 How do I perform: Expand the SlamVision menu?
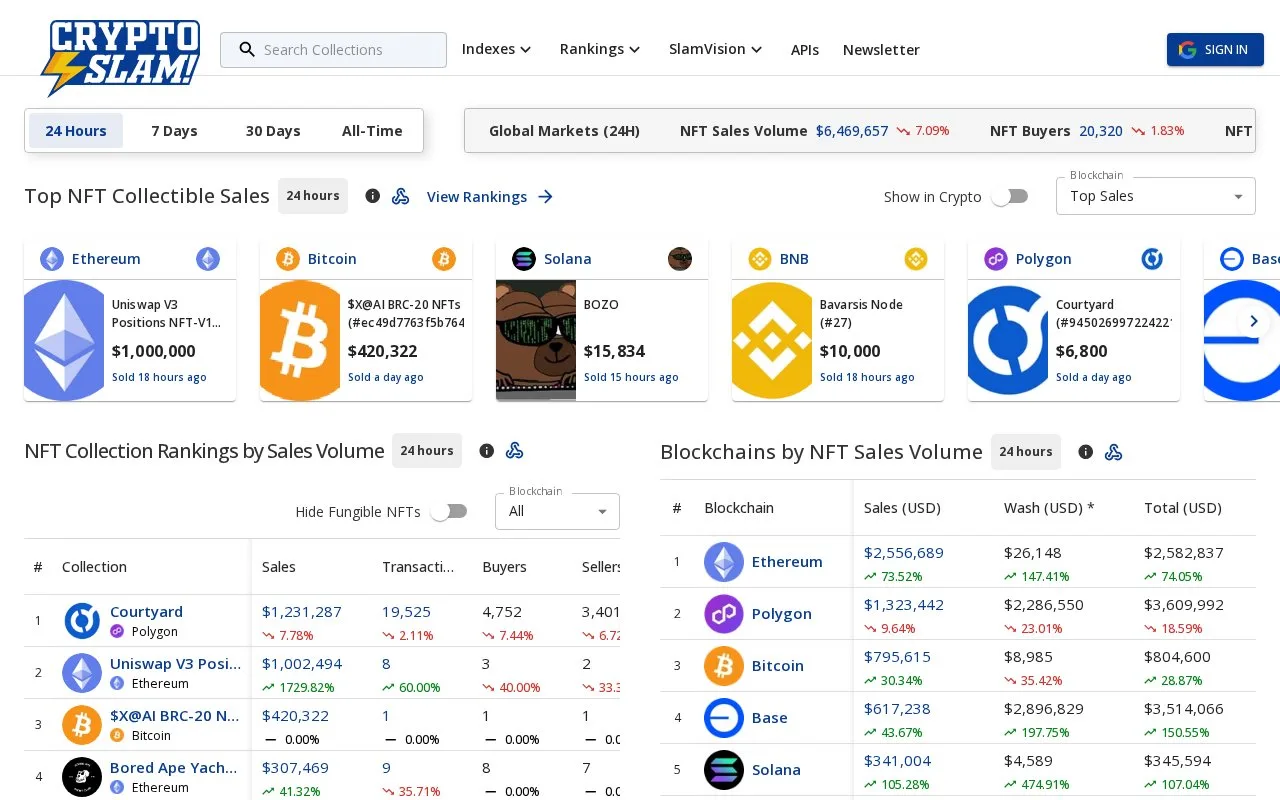click(x=716, y=49)
